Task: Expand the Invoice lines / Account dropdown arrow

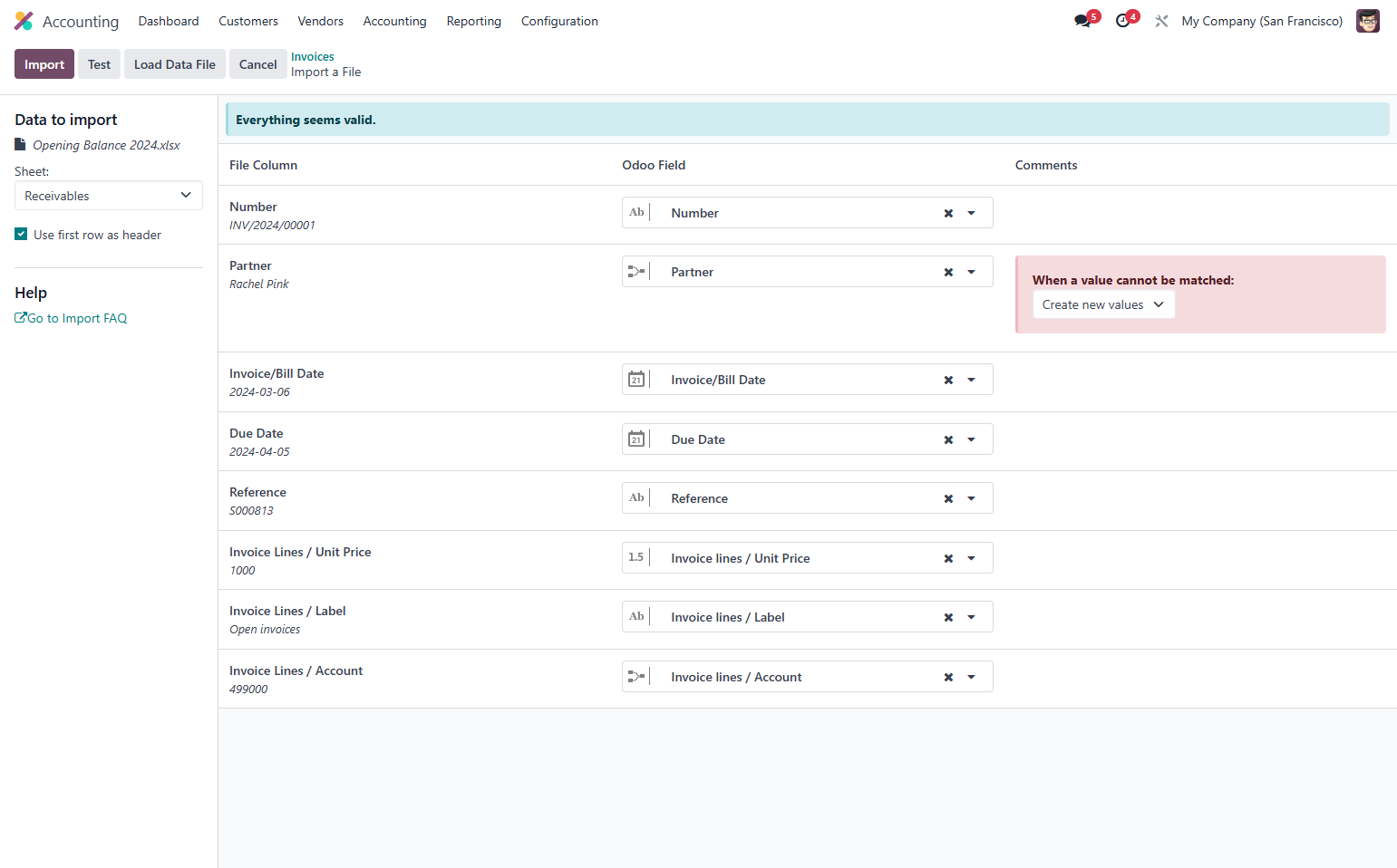Action: tap(971, 678)
